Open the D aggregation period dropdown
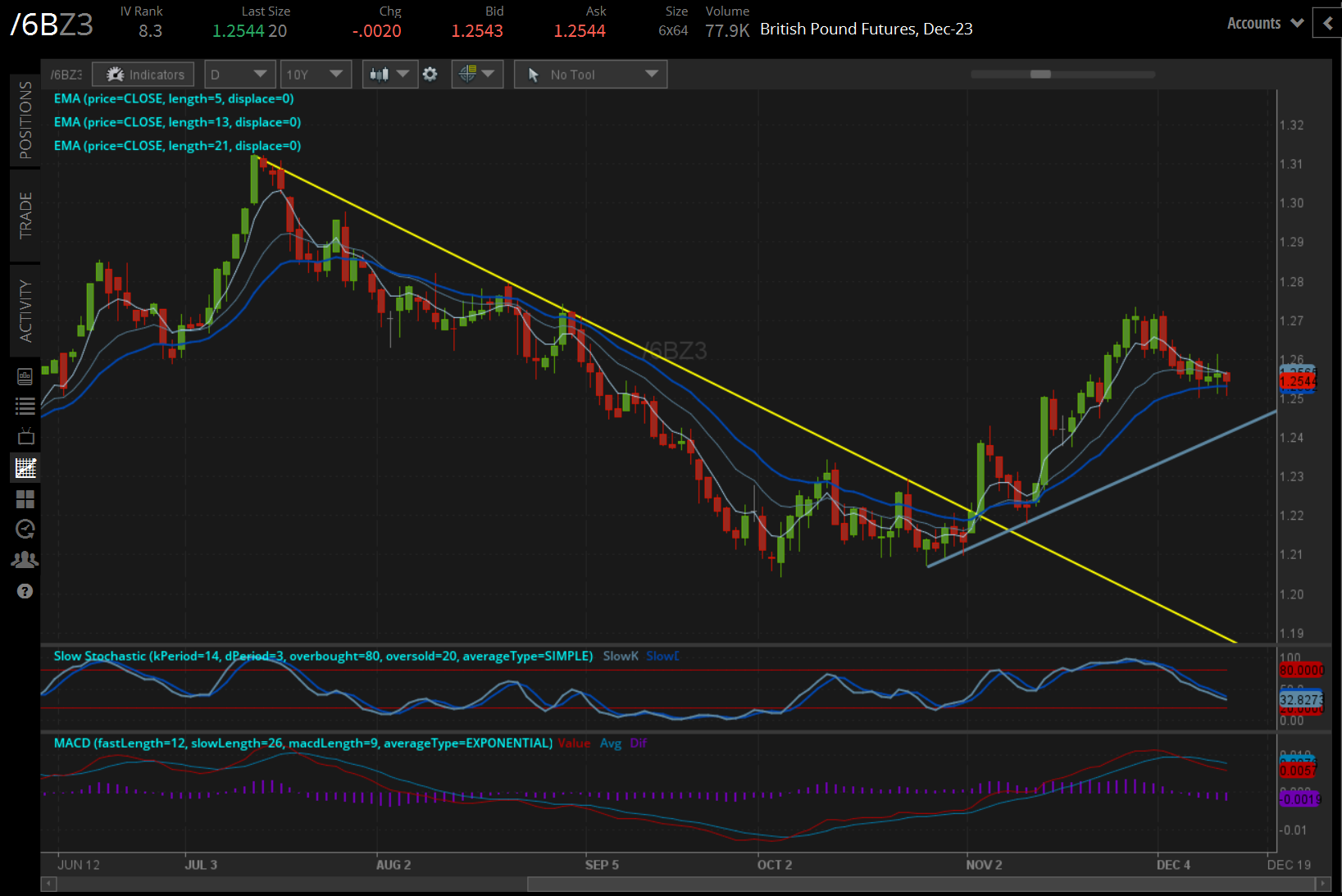The width and height of the screenshot is (1342, 896). pyautogui.click(x=239, y=75)
